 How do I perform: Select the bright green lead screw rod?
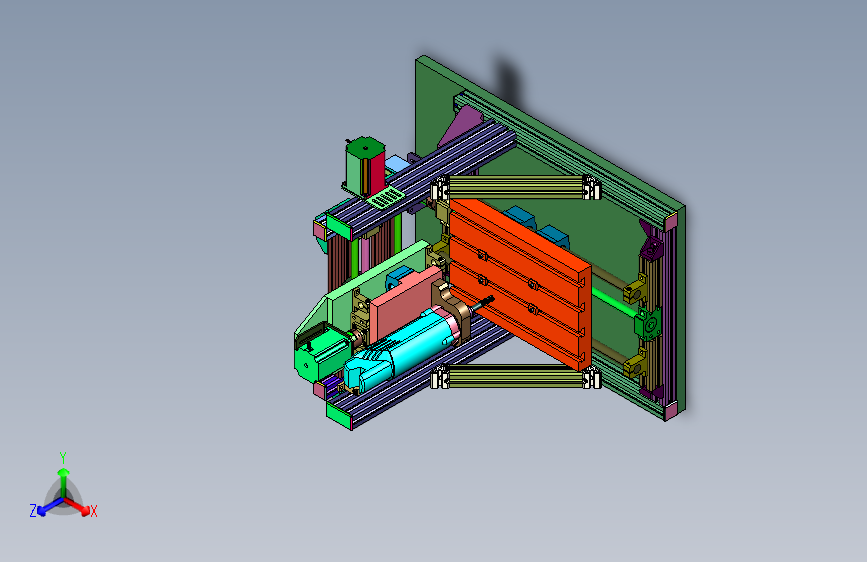click(x=614, y=301)
